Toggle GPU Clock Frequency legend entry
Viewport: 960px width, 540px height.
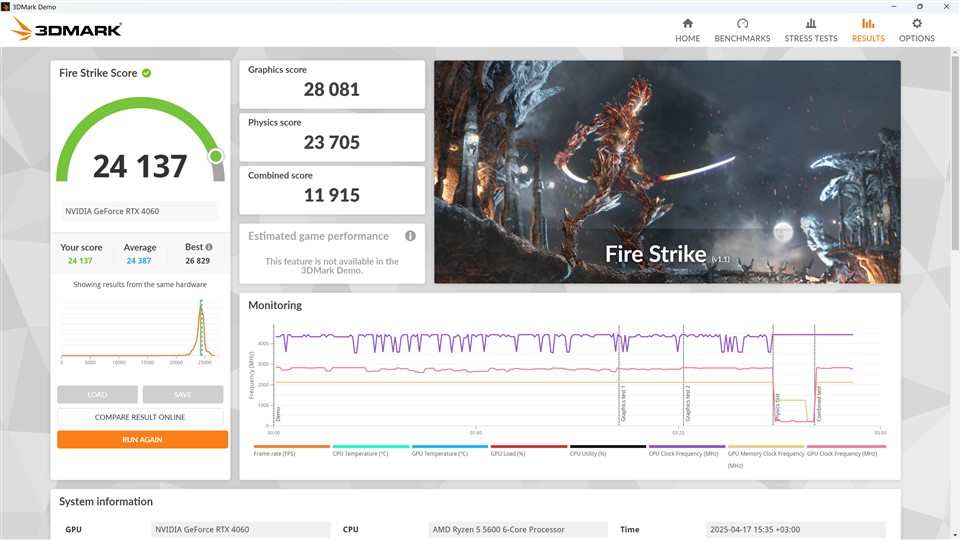click(844, 453)
